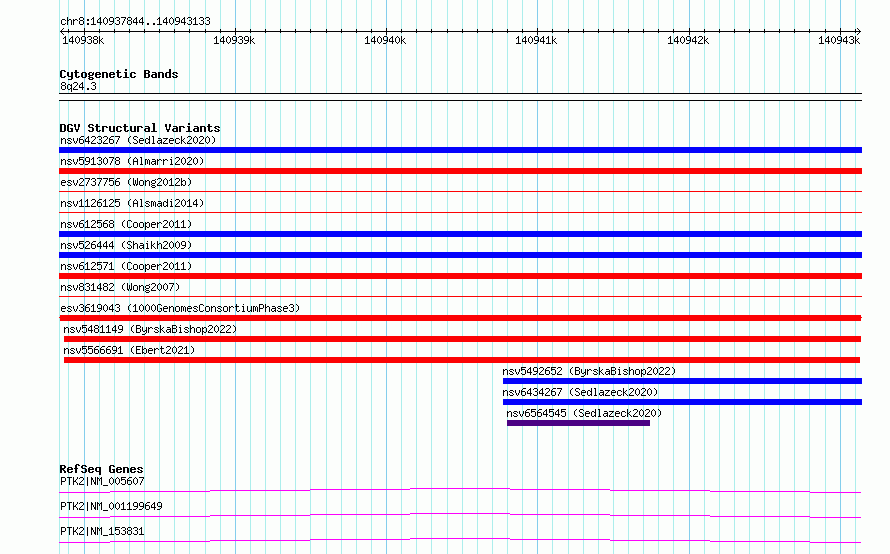This screenshot has width=890, height=554.
Task: Open the esv3619043 red variant bar
Action: click(460, 318)
